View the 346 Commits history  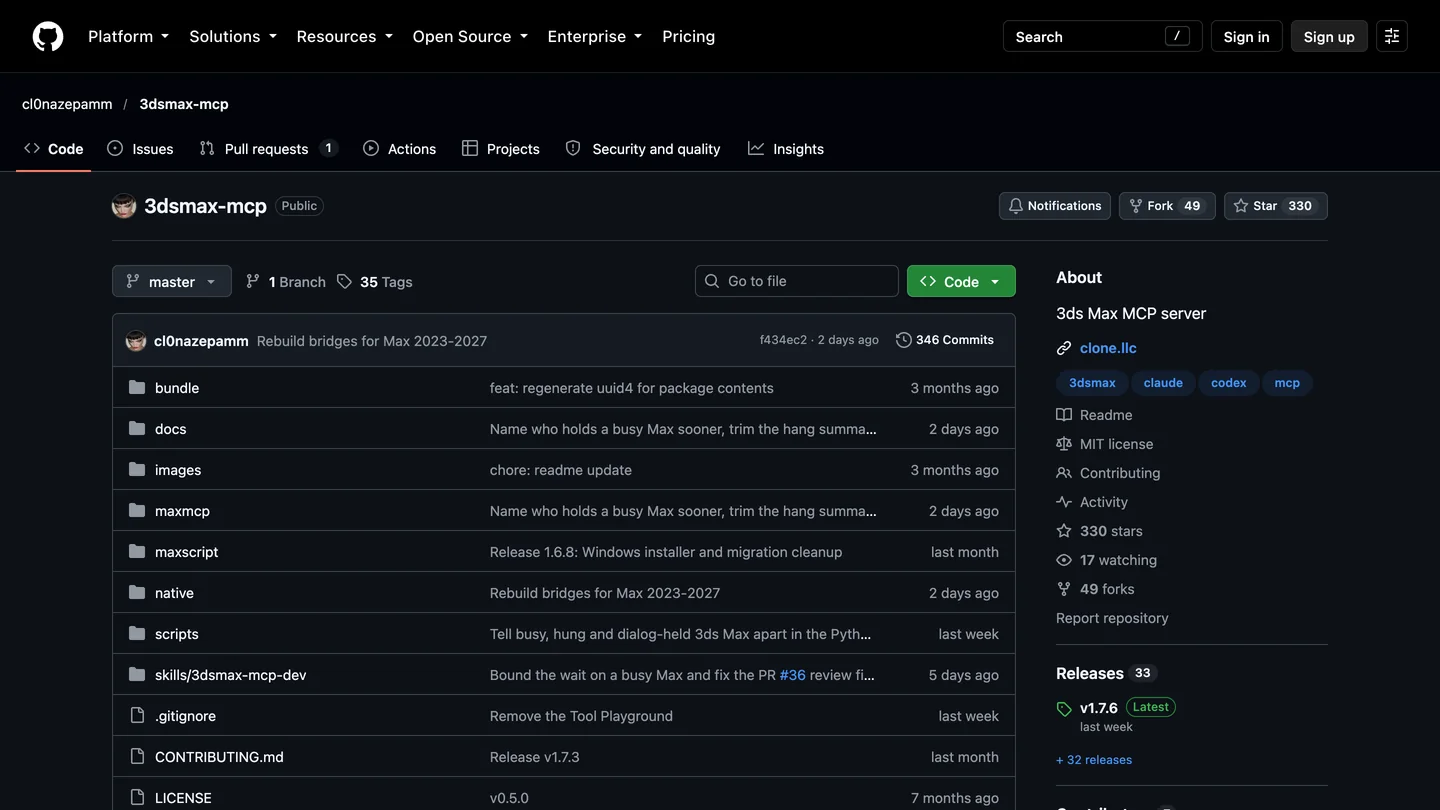point(945,340)
